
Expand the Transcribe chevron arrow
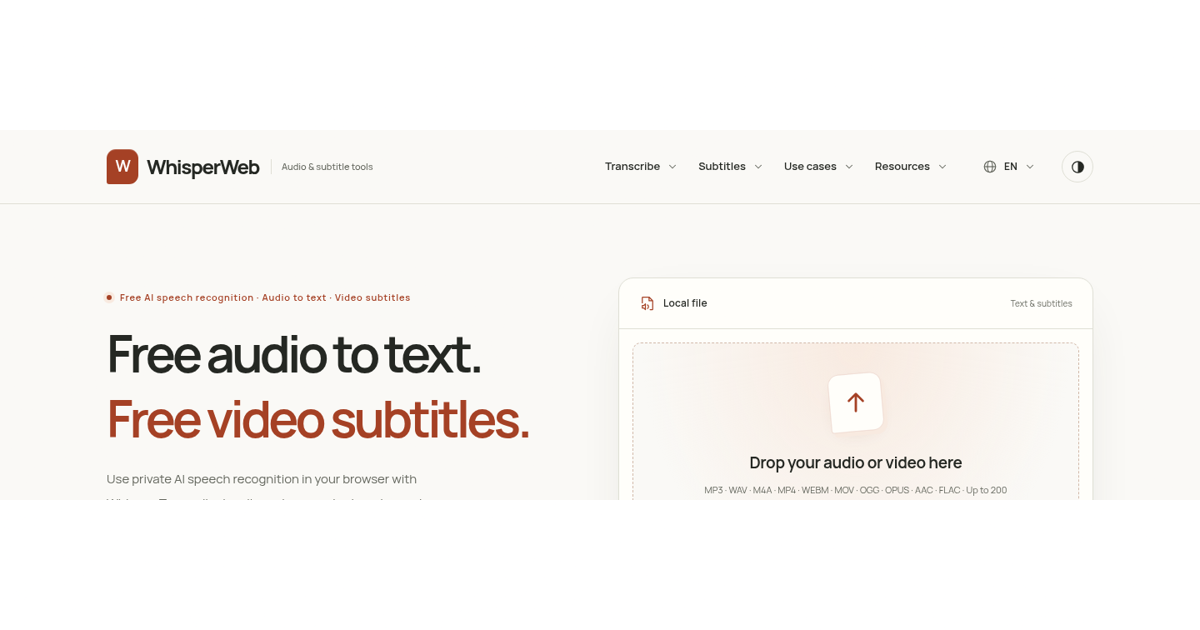tap(673, 167)
